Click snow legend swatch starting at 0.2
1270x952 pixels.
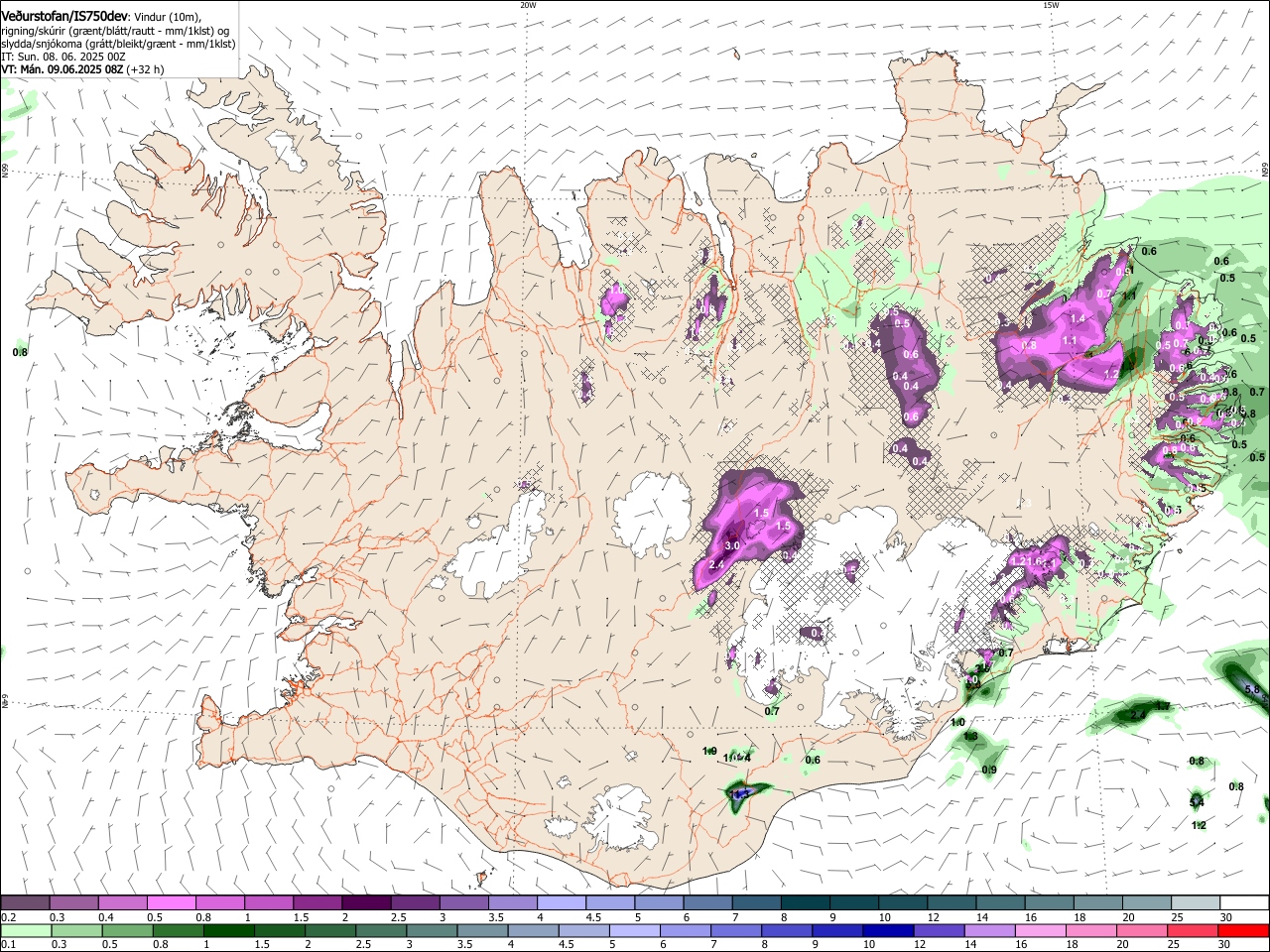(x=25, y=903)
